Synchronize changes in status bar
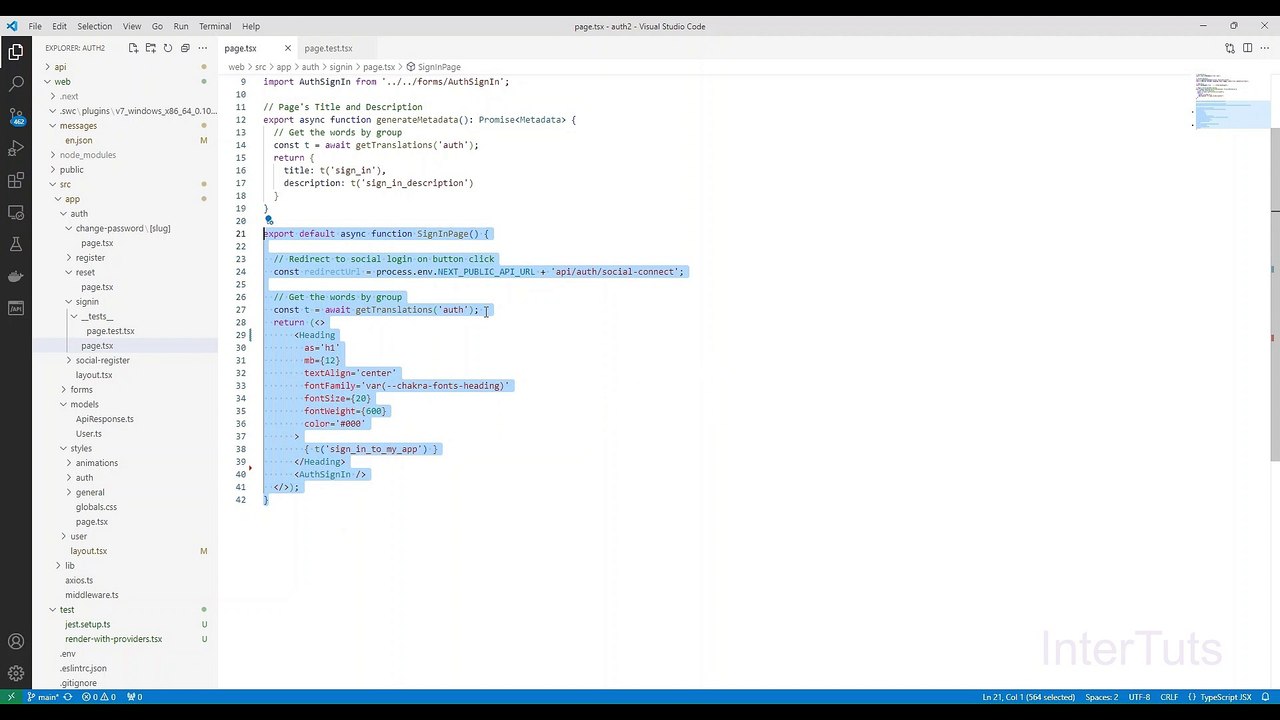This screenshot has width=1280, height=720. [67, 697]
